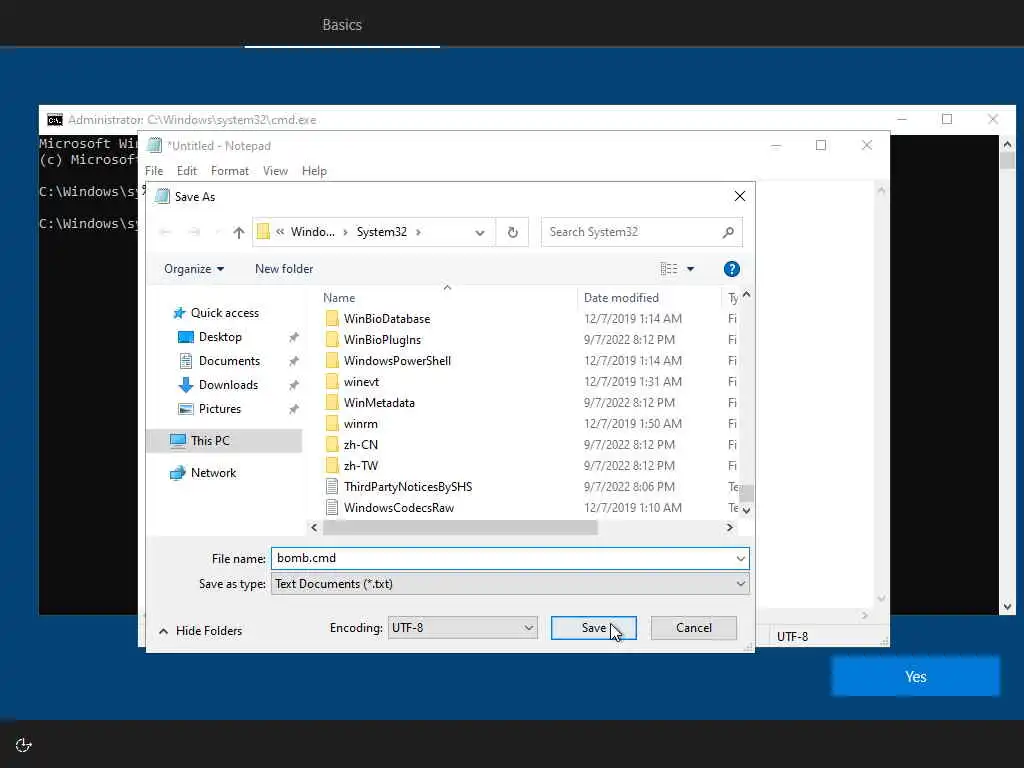Select the WinBioDatabase folder
This screenshot has width=1024, height=768.
pos(387,319)
